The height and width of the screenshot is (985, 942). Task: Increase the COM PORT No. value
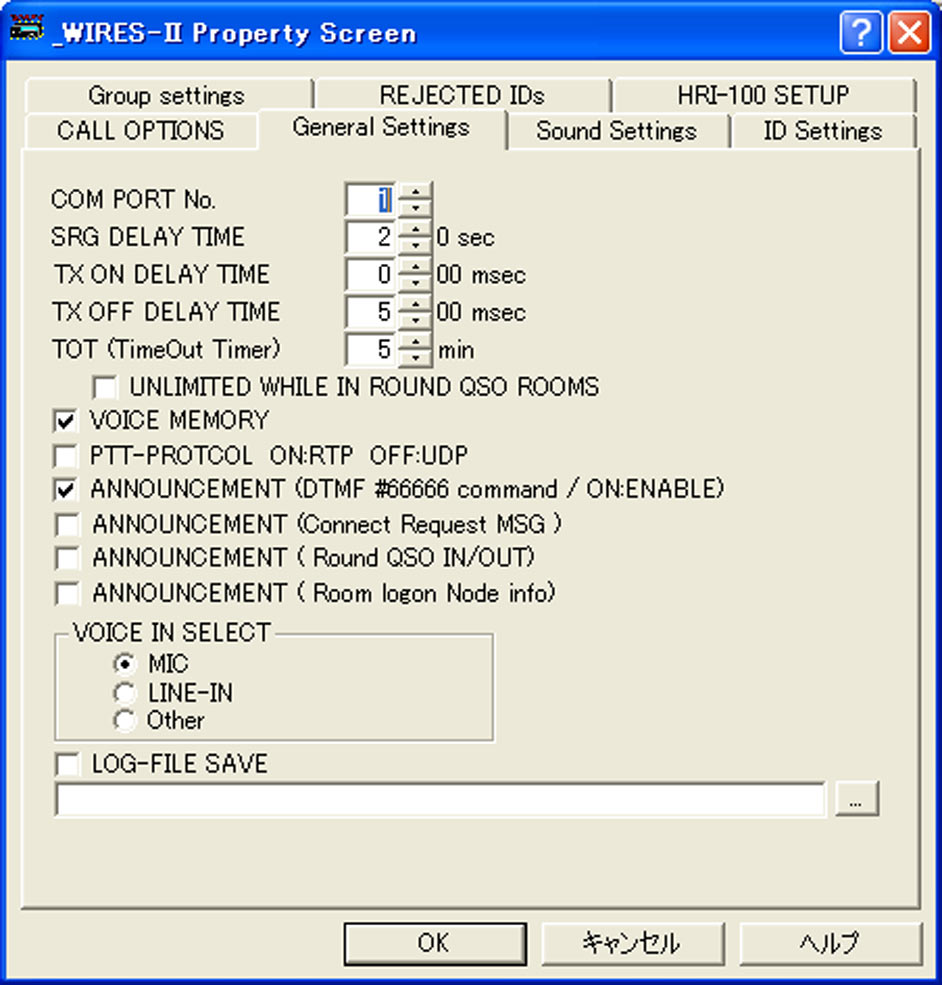point(415,191)
